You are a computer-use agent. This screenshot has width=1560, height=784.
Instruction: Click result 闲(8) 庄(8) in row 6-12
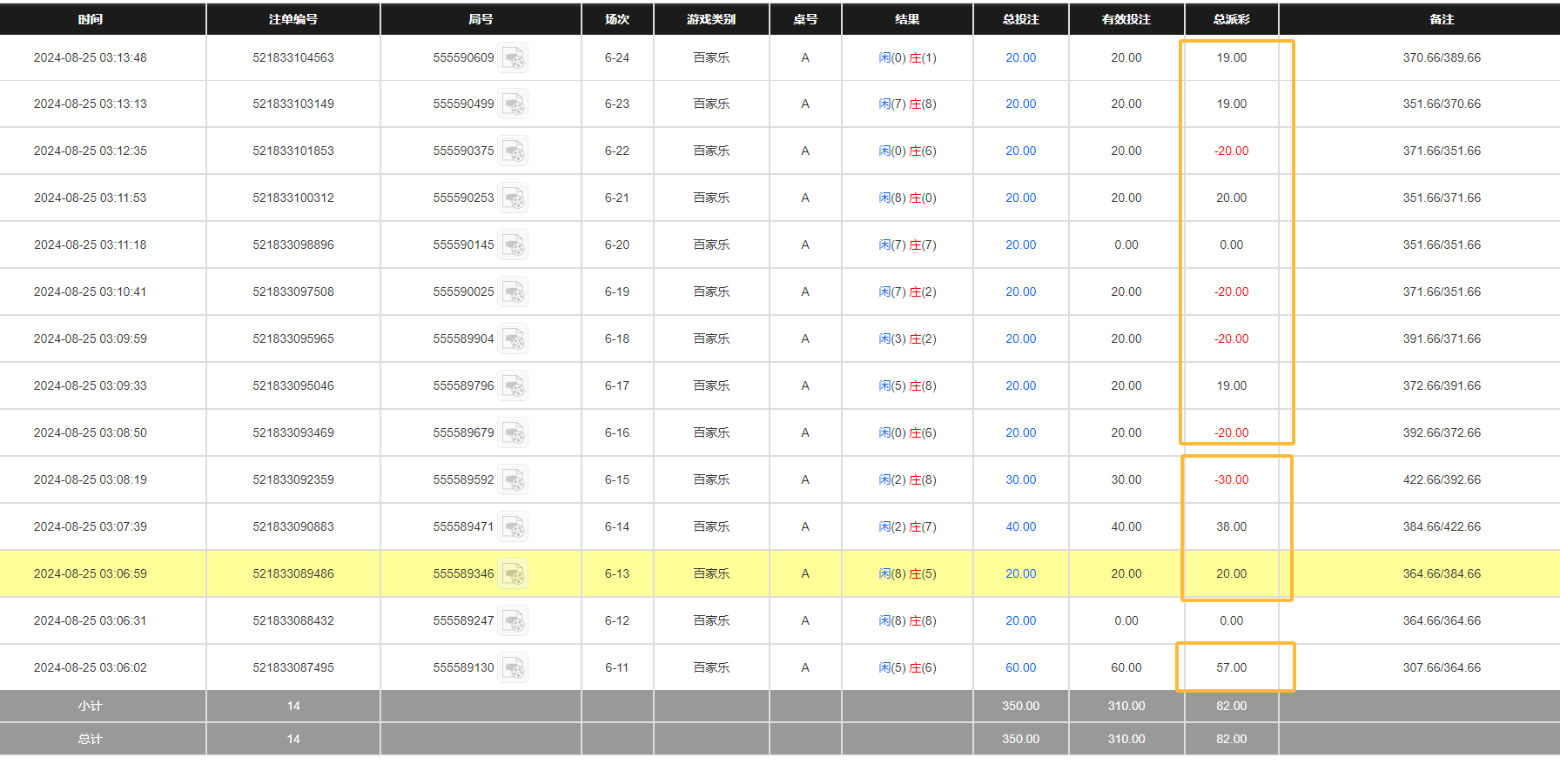point(907,620)
